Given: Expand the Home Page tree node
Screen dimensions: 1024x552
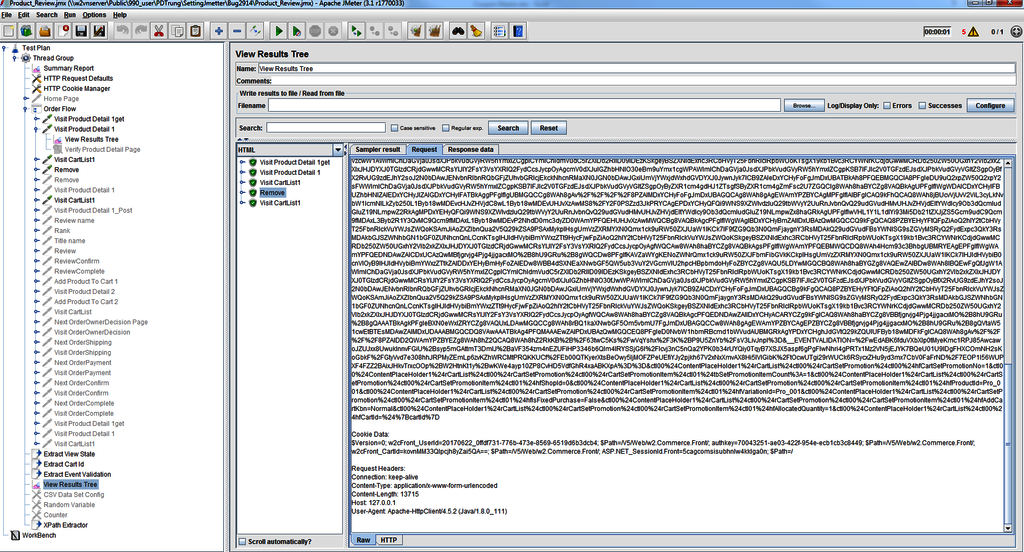Looking at the screenshot, I should coord(25,99).
